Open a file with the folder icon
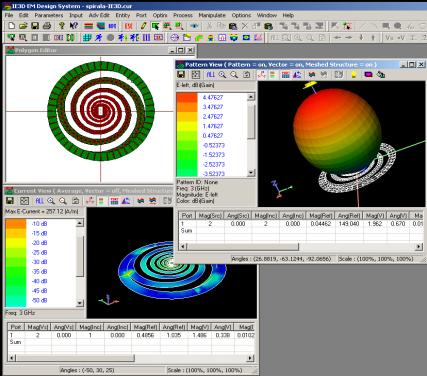Screen dimensions: 427x376 tap(23, 26)
